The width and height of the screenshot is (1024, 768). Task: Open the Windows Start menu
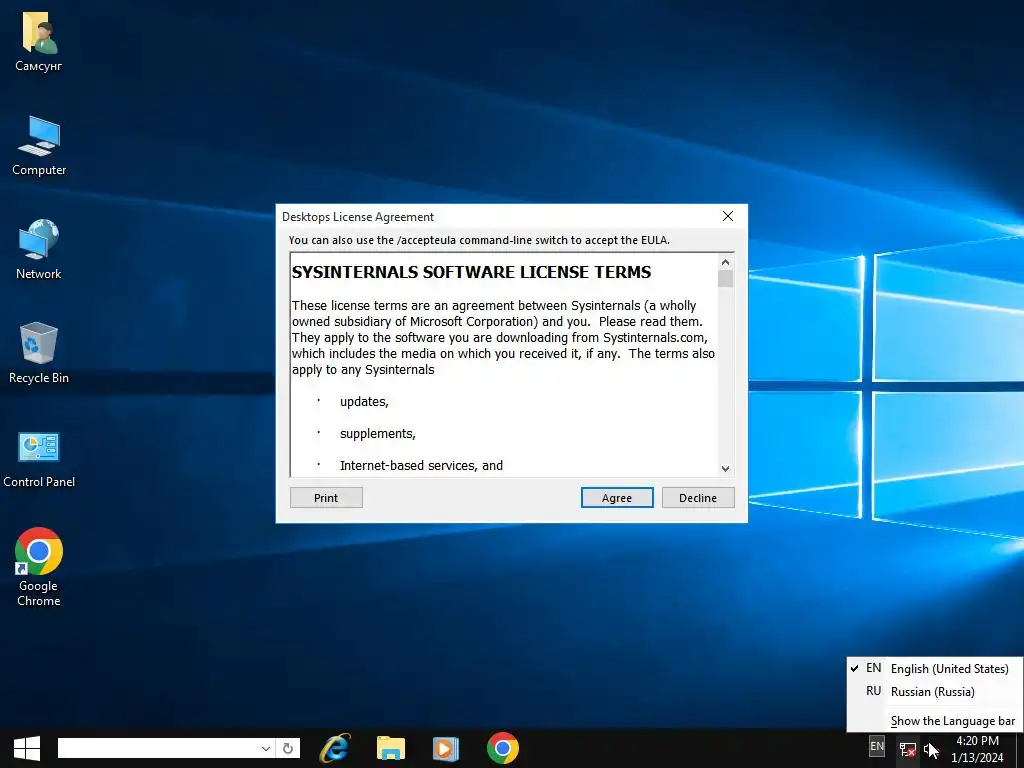point(27,748)
